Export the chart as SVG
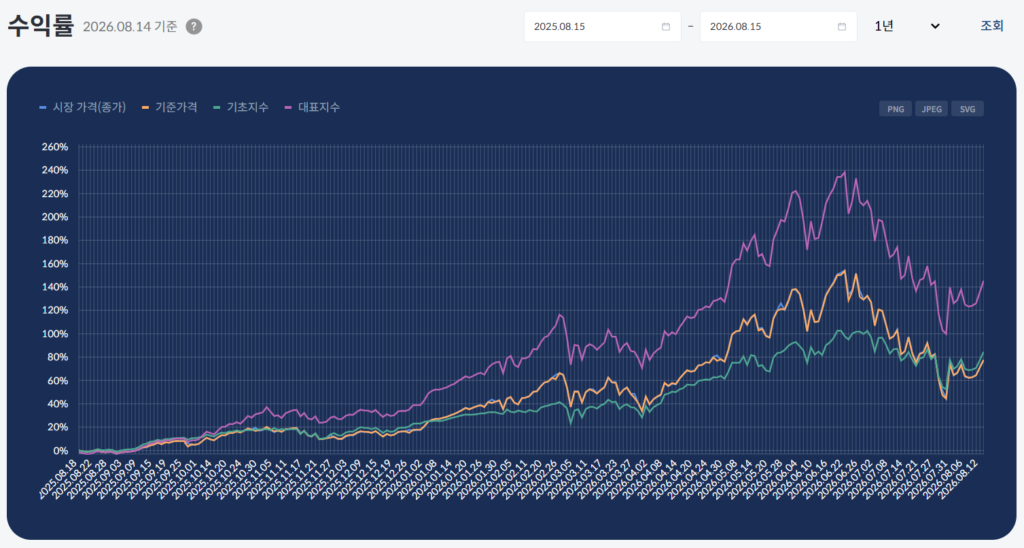This screenshot has width=1024, height=548. pyautogui.click(x=967, y=109)
